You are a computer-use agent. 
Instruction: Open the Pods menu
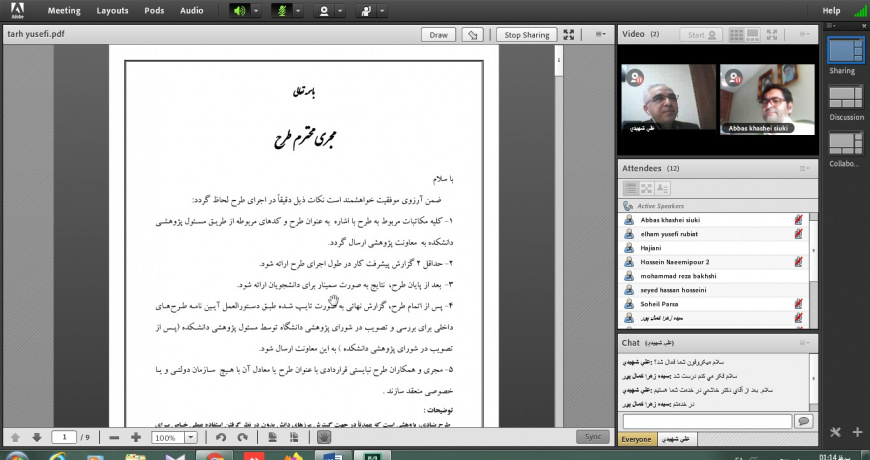pos(154,11)
